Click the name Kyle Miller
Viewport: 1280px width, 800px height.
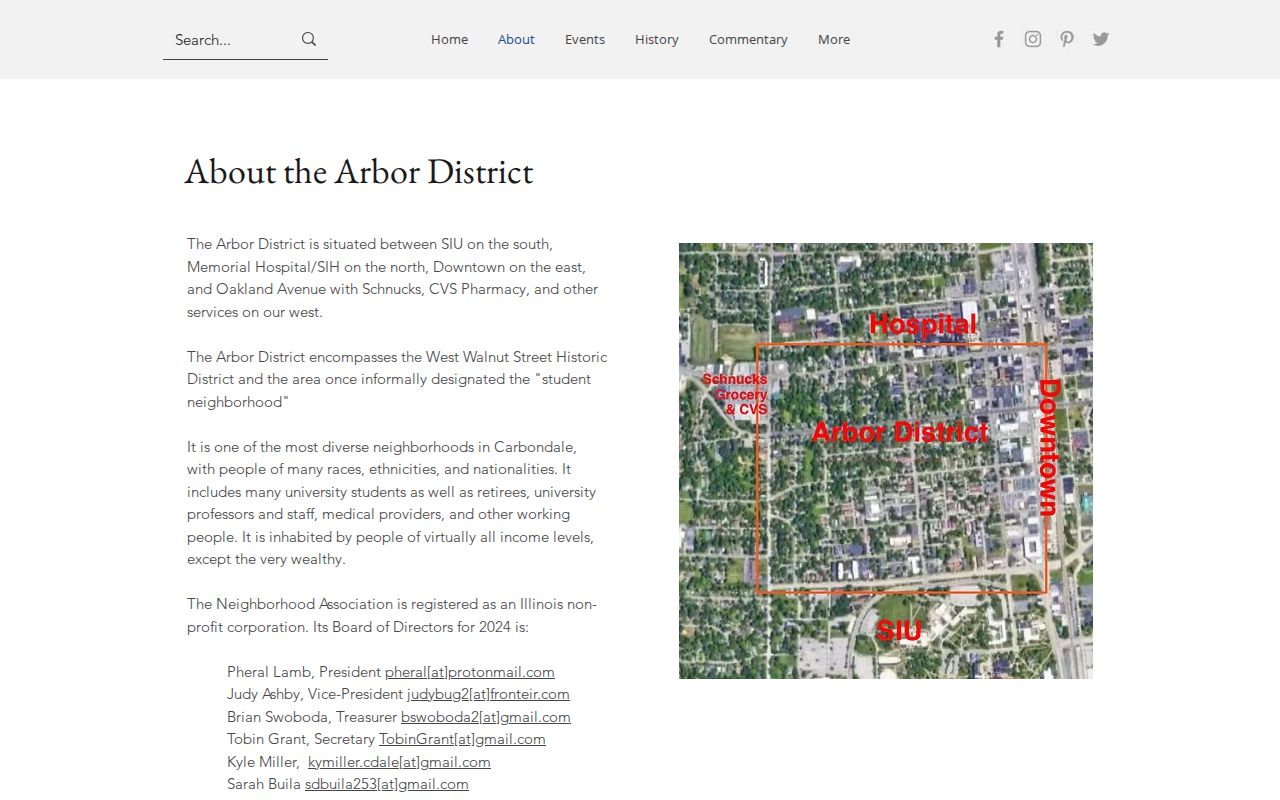click(x=261, y=762)
